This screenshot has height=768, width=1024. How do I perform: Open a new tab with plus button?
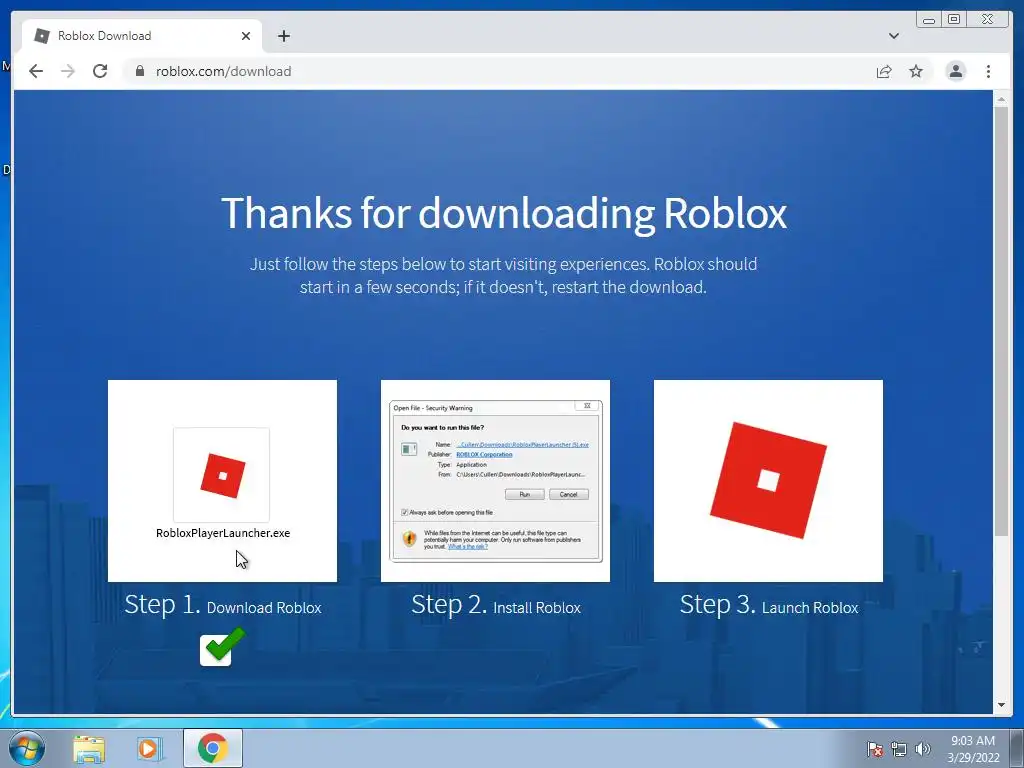tap(283, 36)
